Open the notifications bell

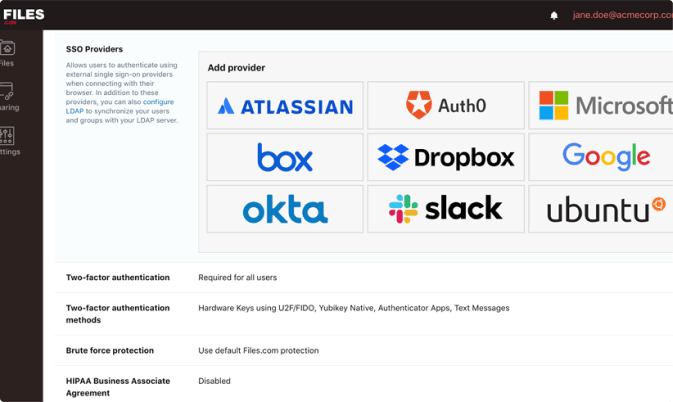(x=554, y=16)
